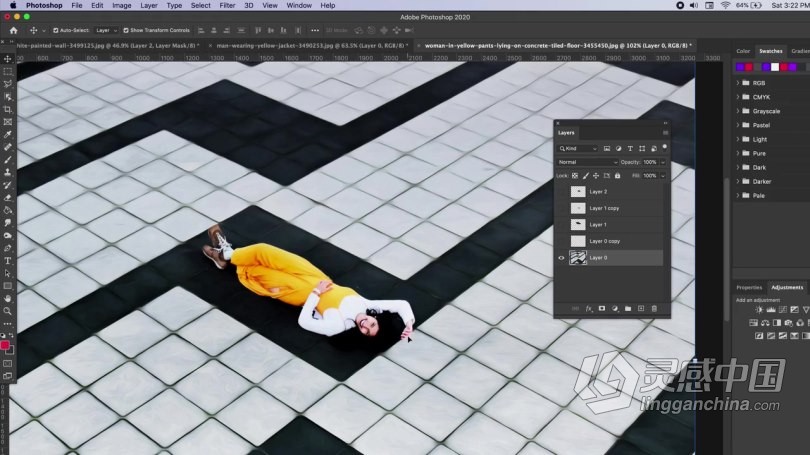Expand the RGB swatch group
810x455 pixels.
[738, 83]
